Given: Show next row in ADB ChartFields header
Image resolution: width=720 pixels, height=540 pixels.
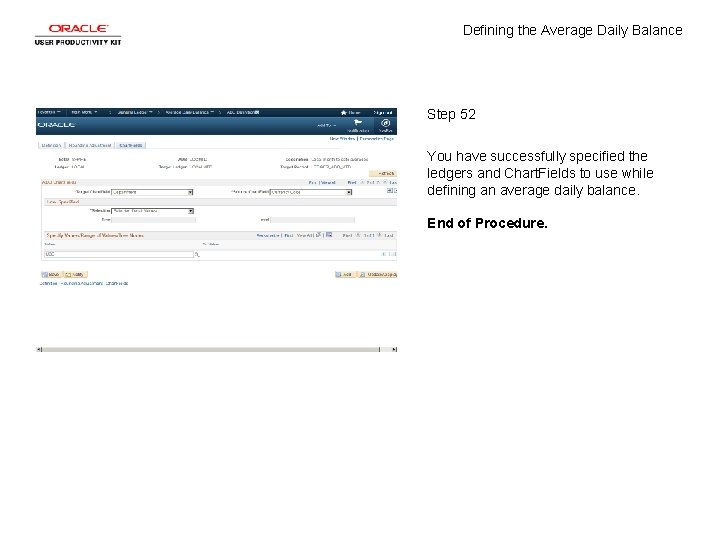Looking at the screenshot, I should pyautogui.click(x=385, y=182).
